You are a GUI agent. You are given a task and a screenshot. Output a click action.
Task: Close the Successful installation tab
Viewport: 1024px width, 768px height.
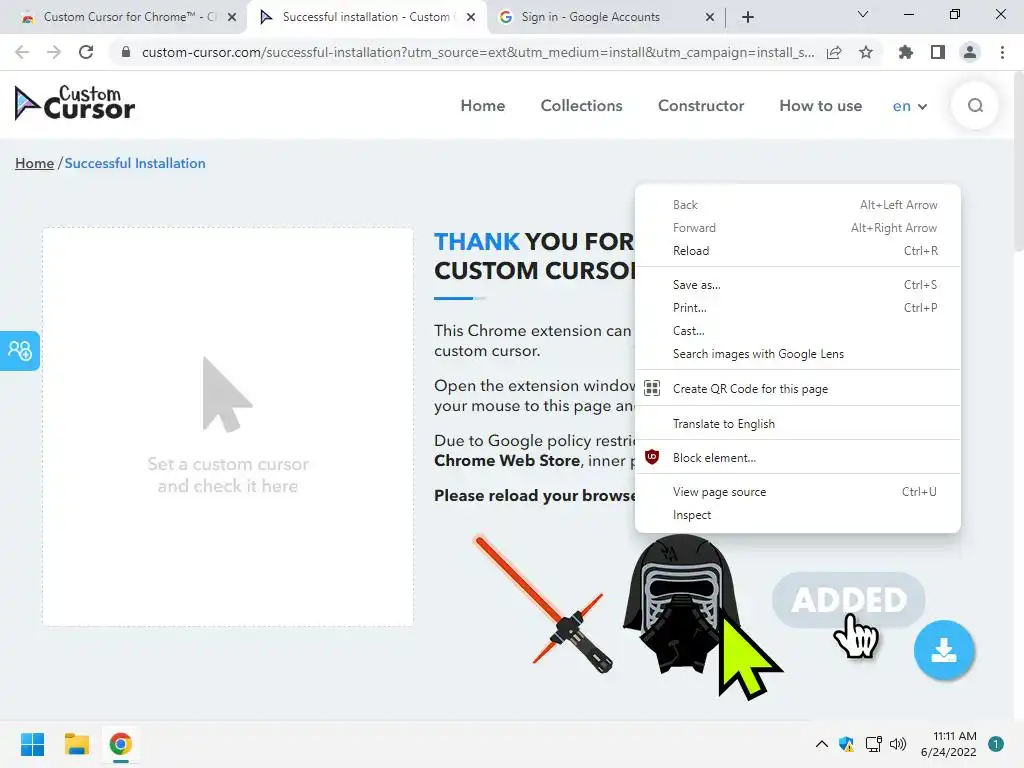coord(471,17)
